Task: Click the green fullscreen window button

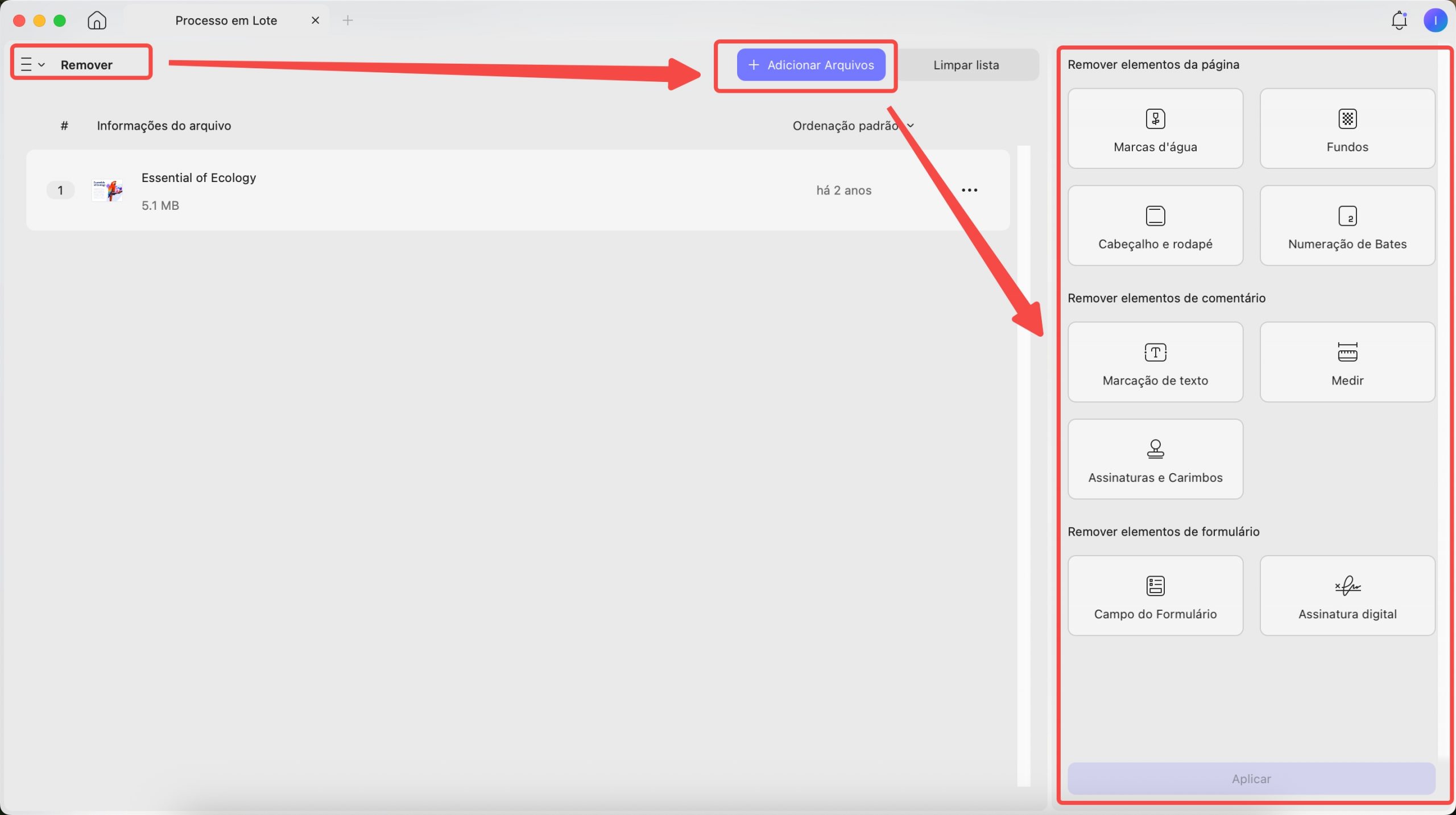Action: pos(60,21)
